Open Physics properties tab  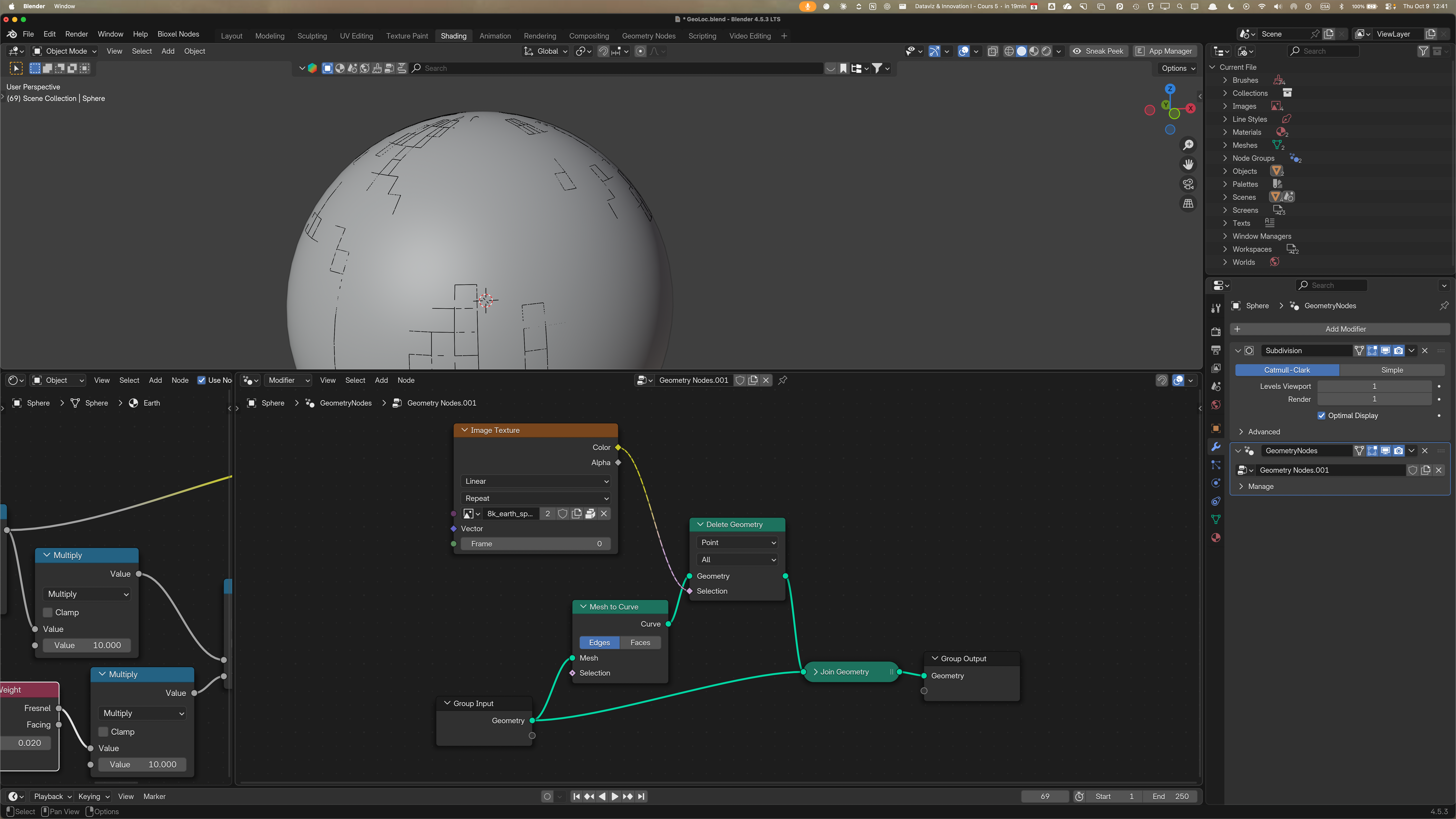pos(1216,483)
